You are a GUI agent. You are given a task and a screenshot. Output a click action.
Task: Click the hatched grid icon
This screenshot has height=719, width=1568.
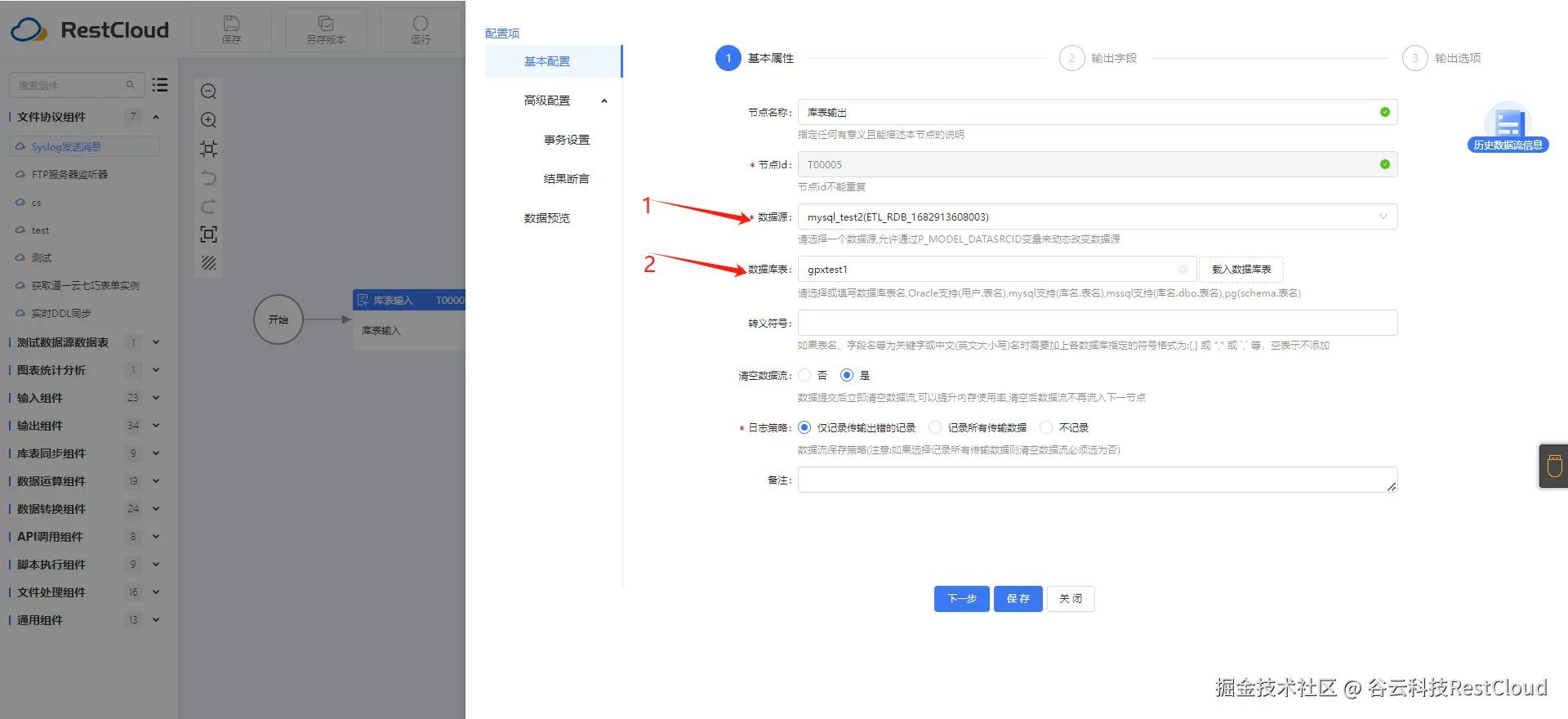pos(209,263)
